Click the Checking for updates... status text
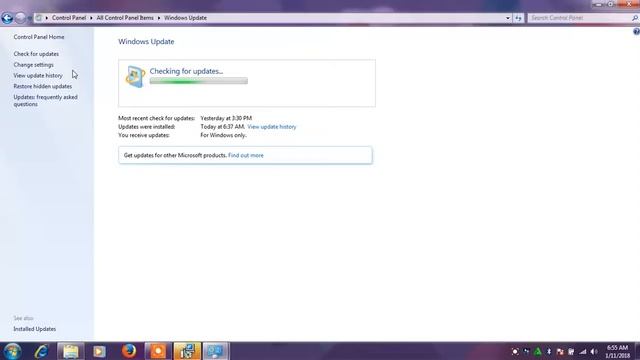 pos(187,71)
